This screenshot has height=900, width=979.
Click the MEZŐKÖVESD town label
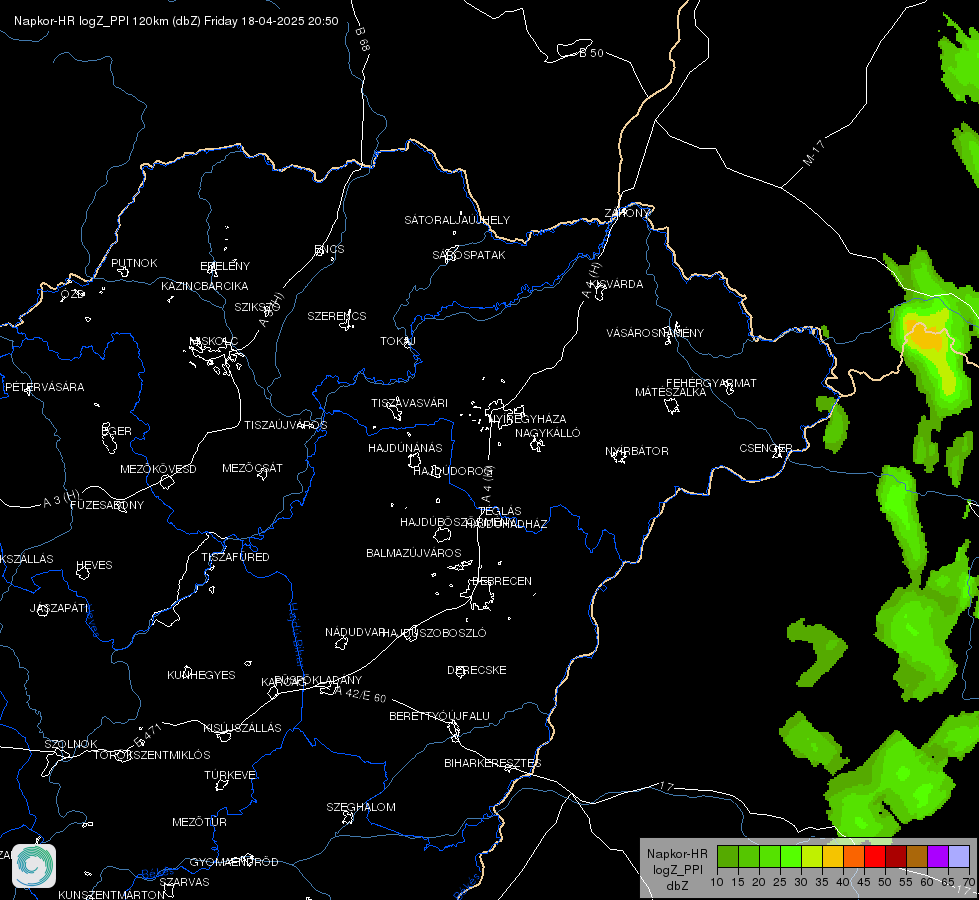(x=158, y=469)
